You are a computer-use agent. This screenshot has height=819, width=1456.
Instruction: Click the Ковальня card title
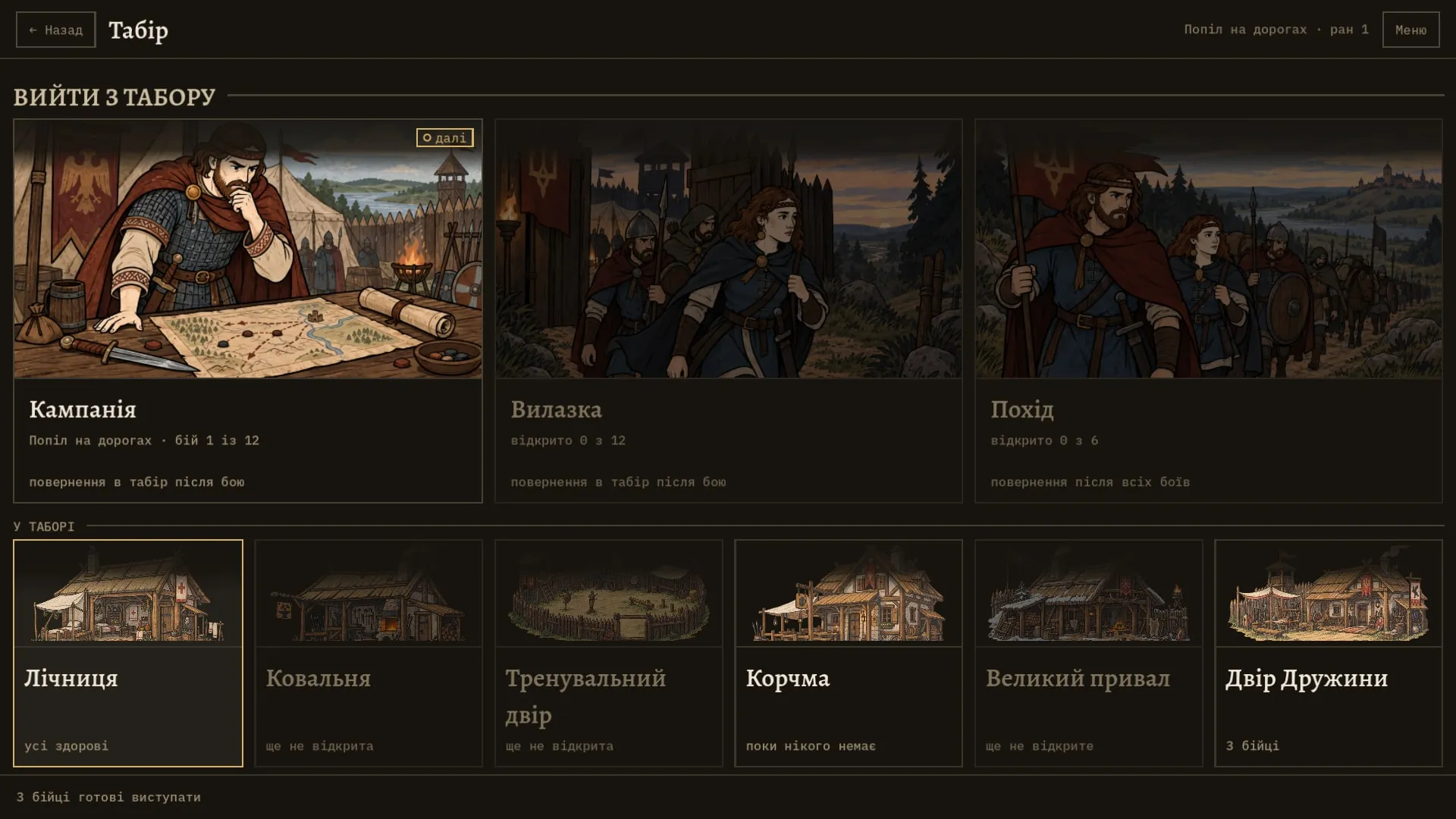318,678
